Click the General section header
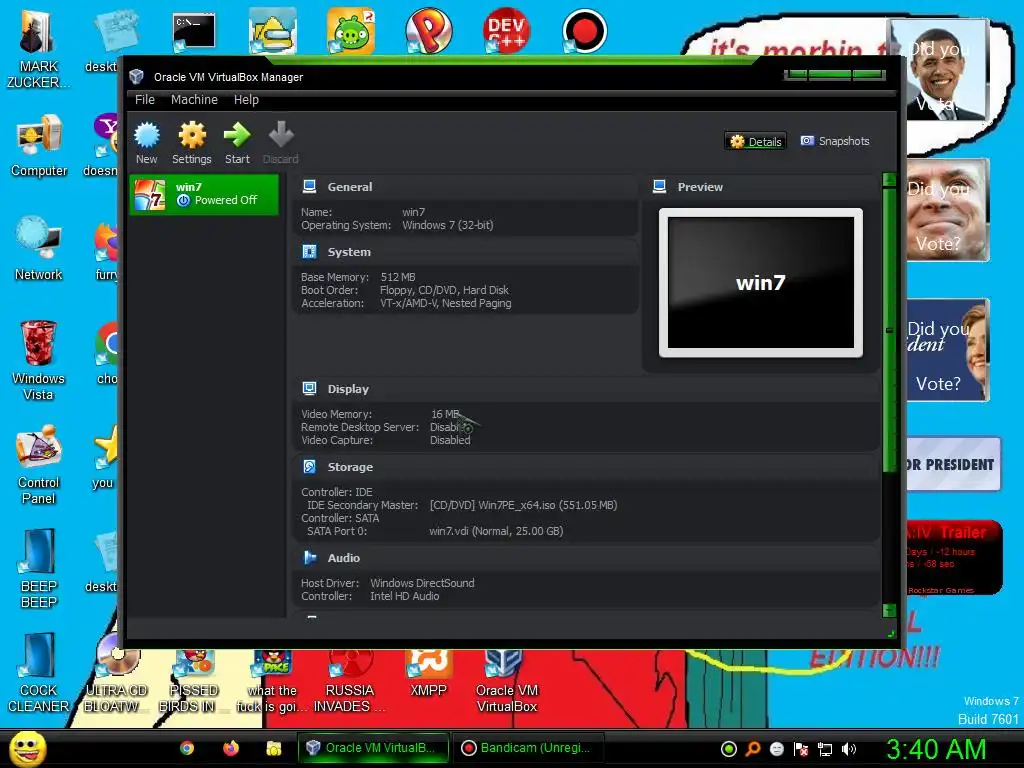This screenshot has height=768, width=1024. click(x=350, y=187)
